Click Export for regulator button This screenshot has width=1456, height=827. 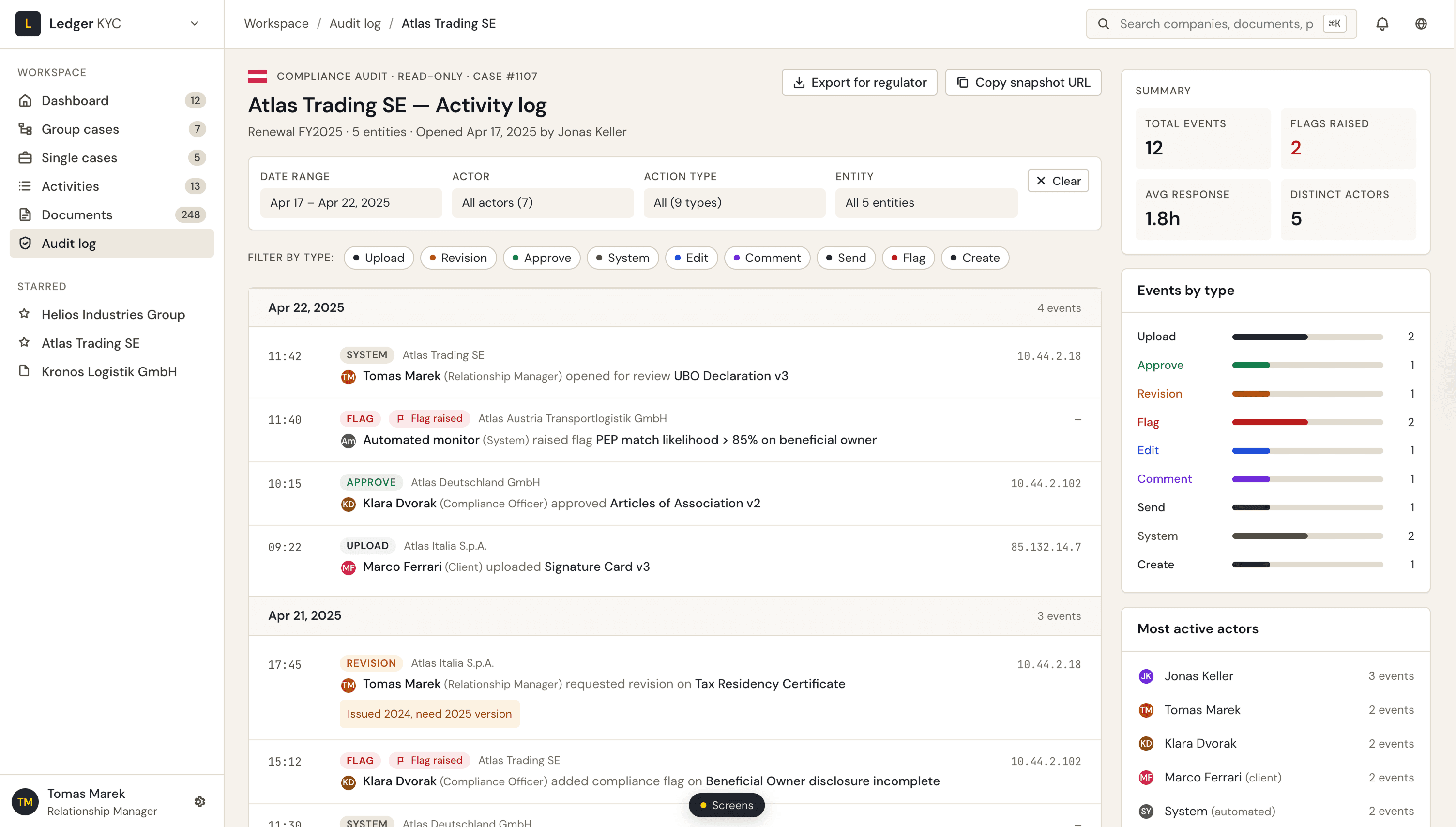pyautogui.click(x=859, y=82)
